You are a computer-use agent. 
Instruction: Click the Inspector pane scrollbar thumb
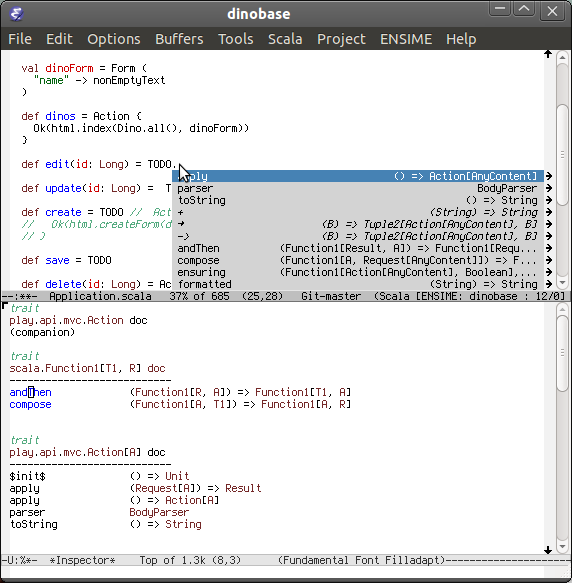tap(562, 352)
